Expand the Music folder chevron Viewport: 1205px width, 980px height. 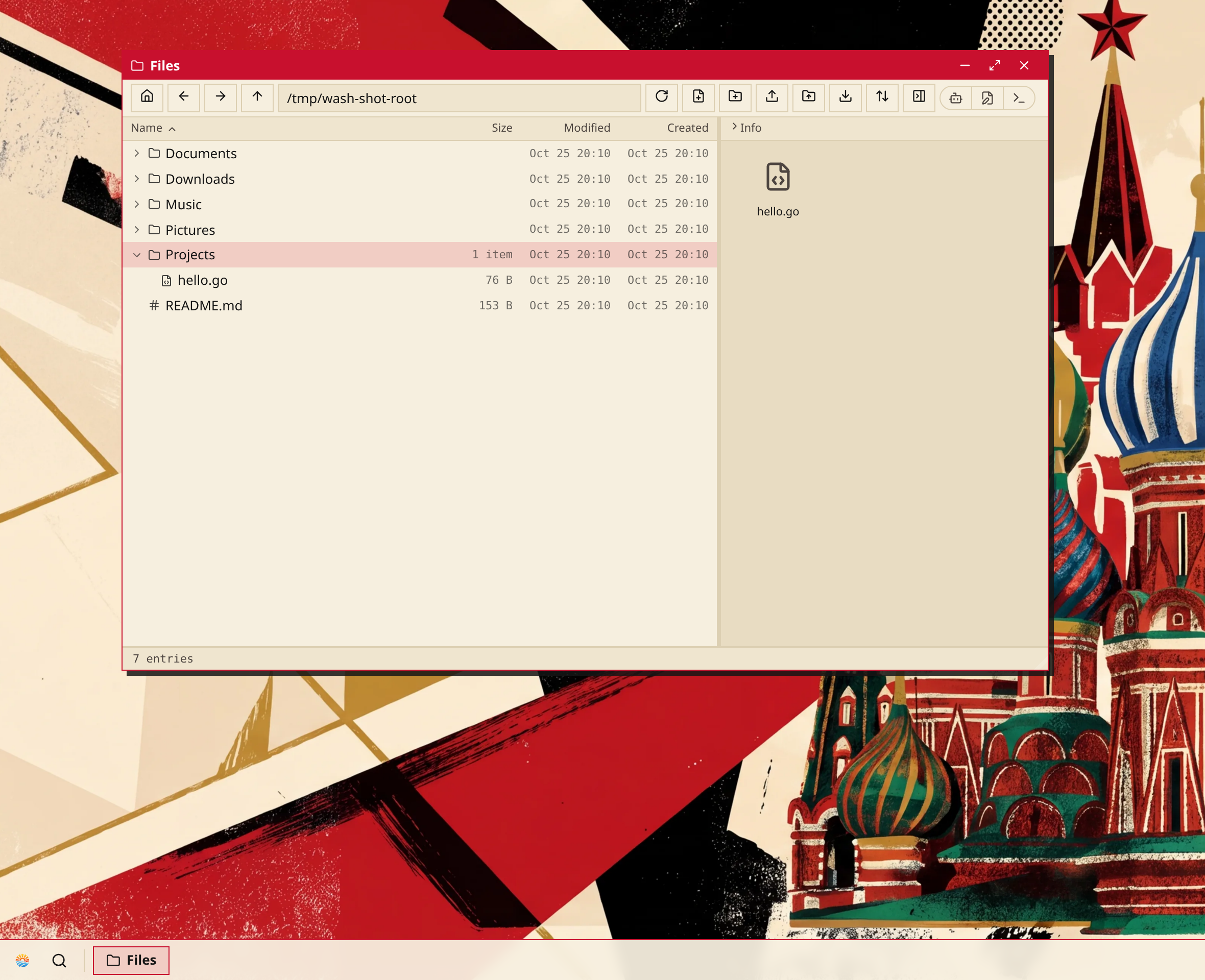[137, 204]
